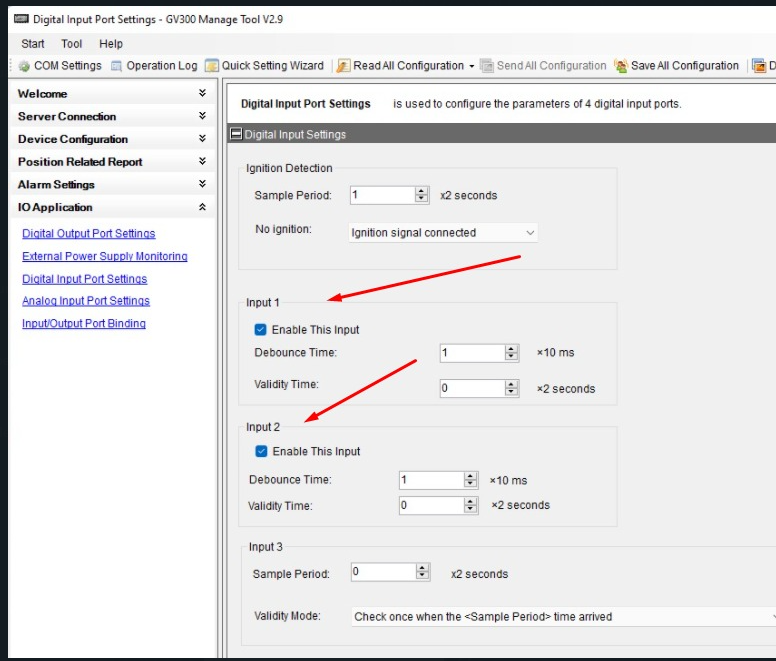Expand the Server Connection section

pos(113,116)
